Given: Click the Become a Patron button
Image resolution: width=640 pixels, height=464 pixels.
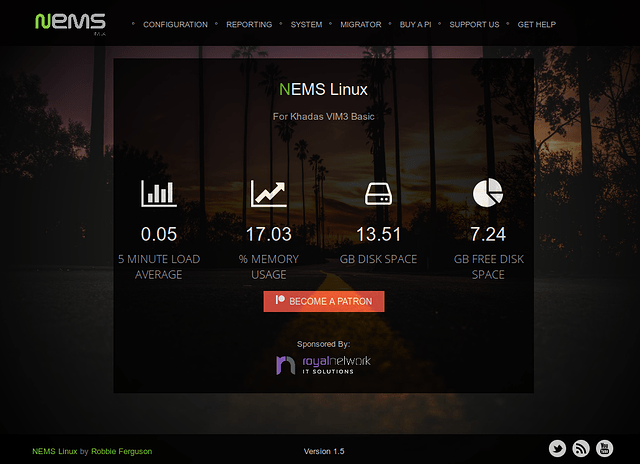Looking at the screenshot, I should point(324,301).
